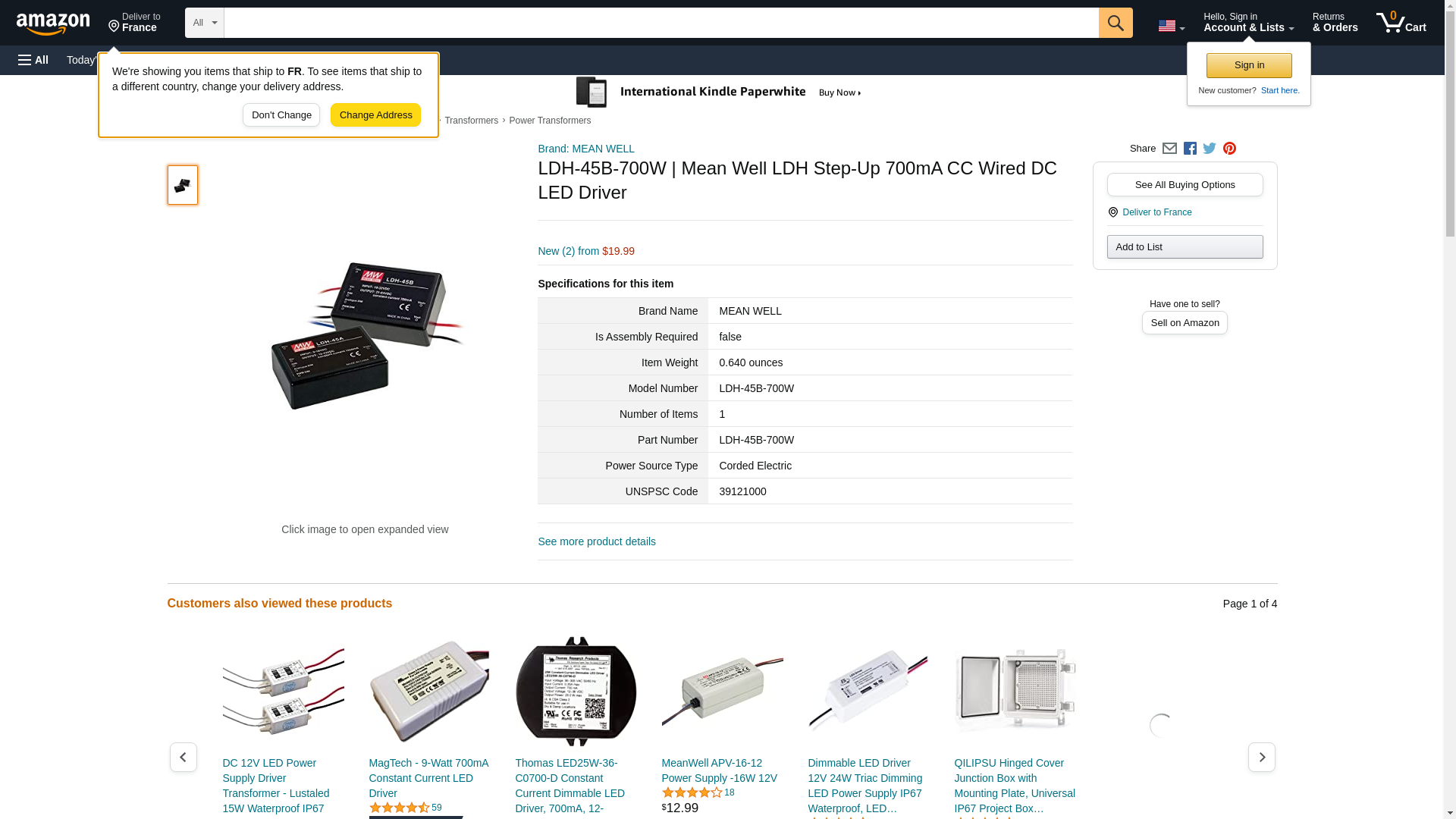
Task: Go back with carousel left arrow
Action: tap(183, 757)
